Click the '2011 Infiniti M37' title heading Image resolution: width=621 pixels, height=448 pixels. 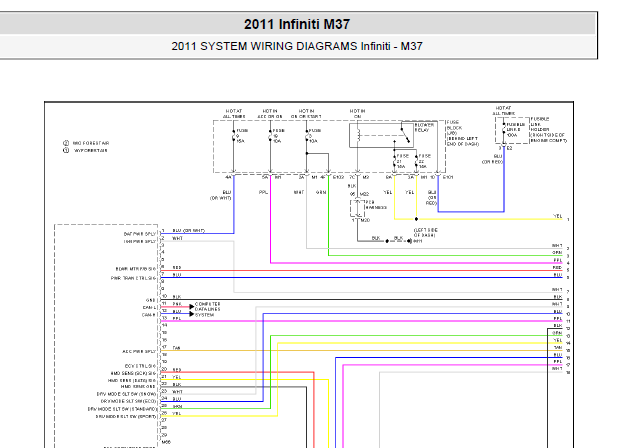(x=297, y=24)
